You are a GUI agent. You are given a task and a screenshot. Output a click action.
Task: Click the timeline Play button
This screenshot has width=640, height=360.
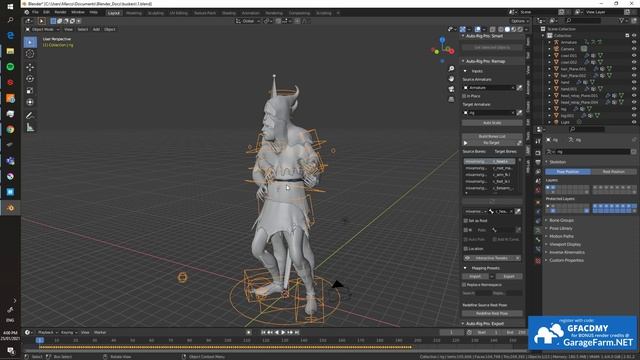283,332
